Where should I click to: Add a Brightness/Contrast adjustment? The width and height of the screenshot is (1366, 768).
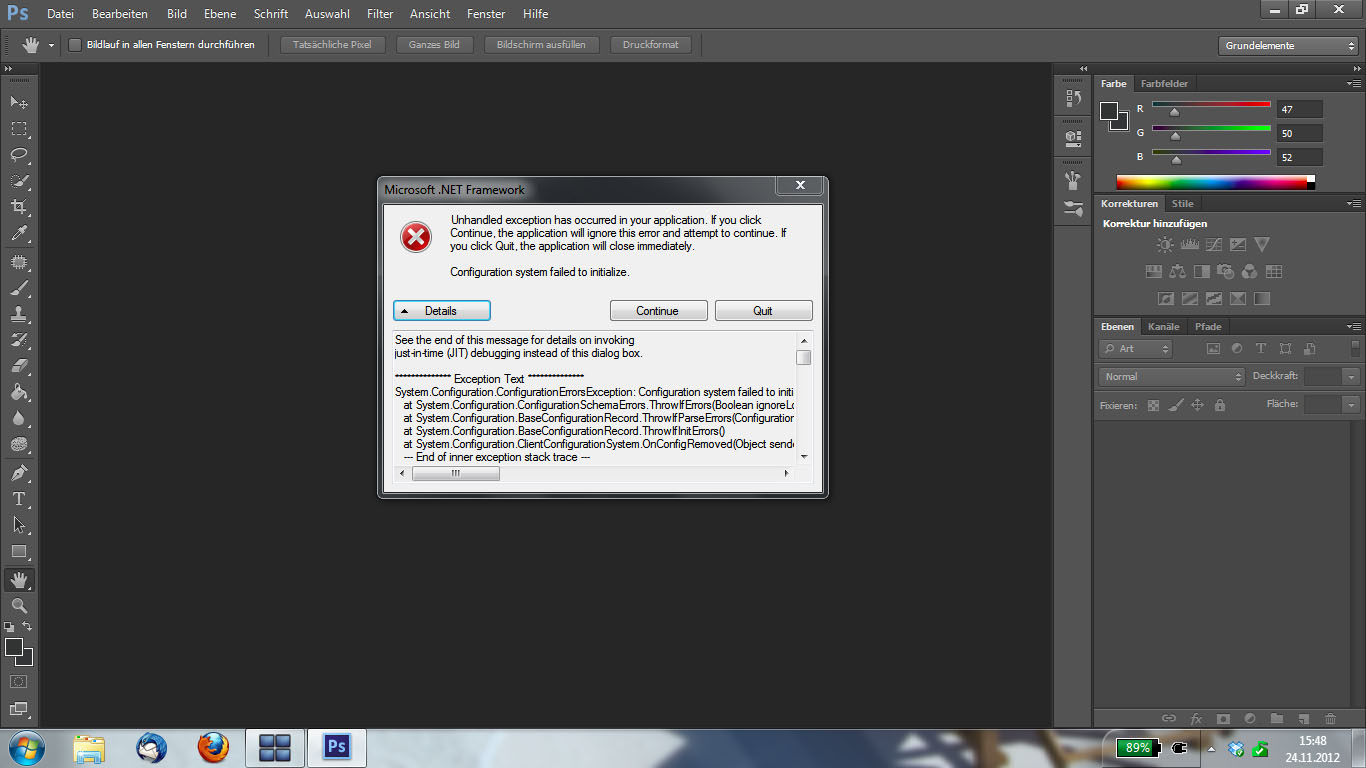[1165, 244]
